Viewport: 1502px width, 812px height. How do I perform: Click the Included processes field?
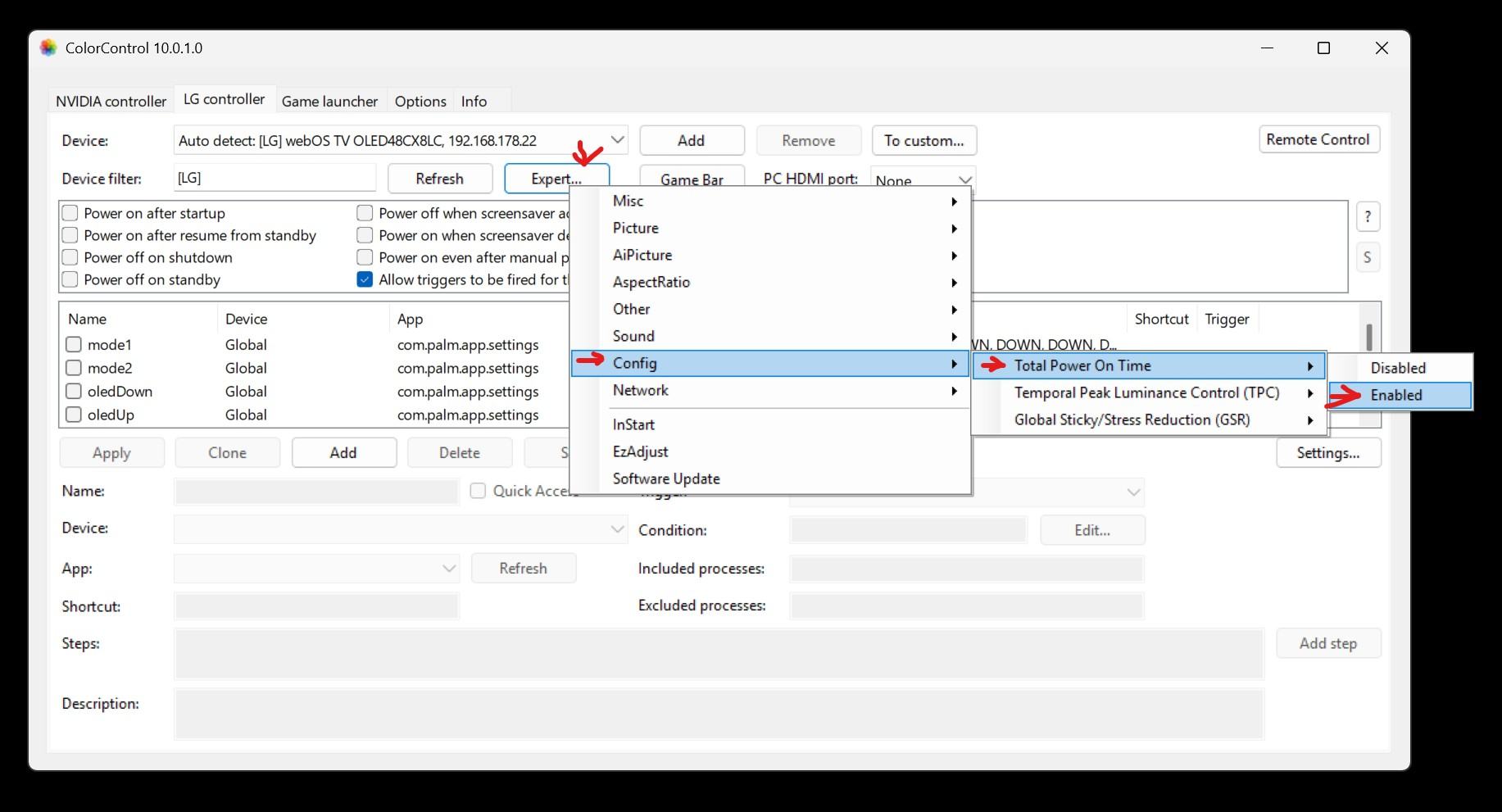[967, 569]
